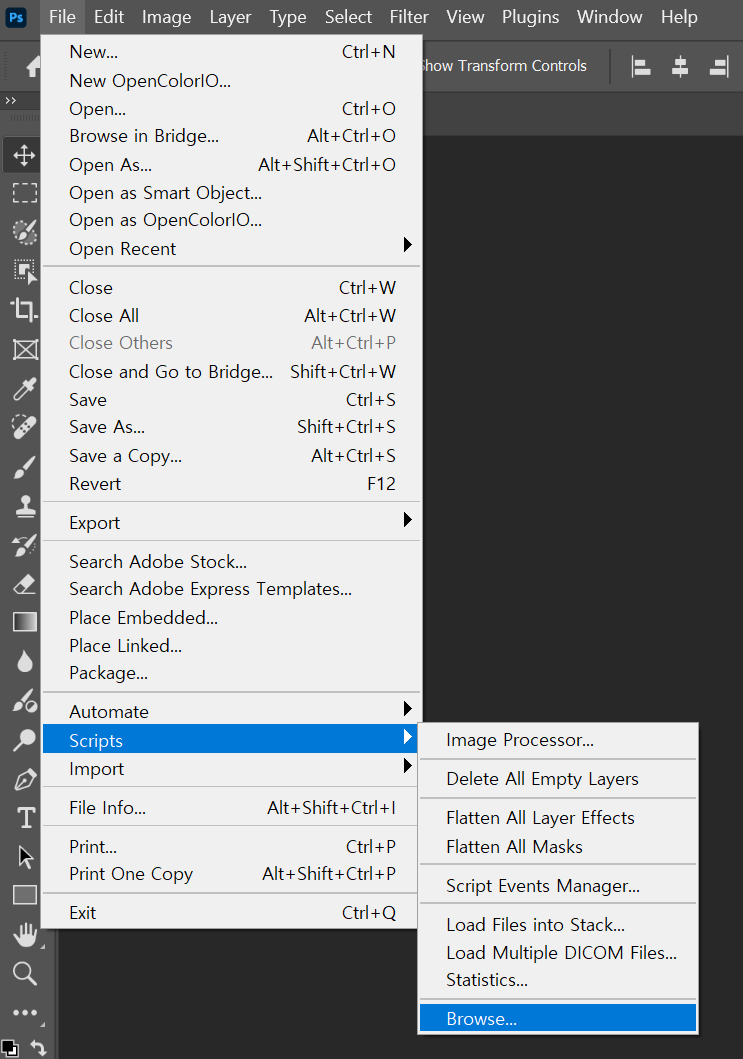Open the Filter menu

409,17
